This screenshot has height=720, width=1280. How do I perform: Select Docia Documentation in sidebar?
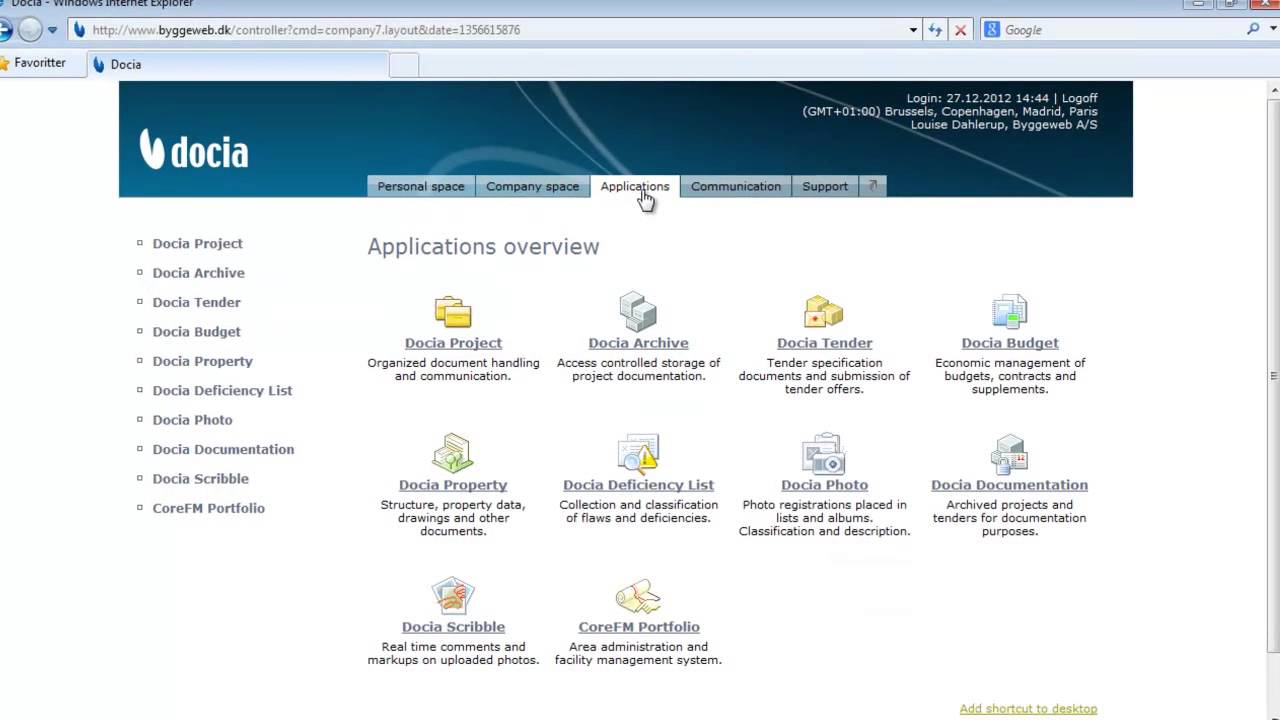click(223, 450)
